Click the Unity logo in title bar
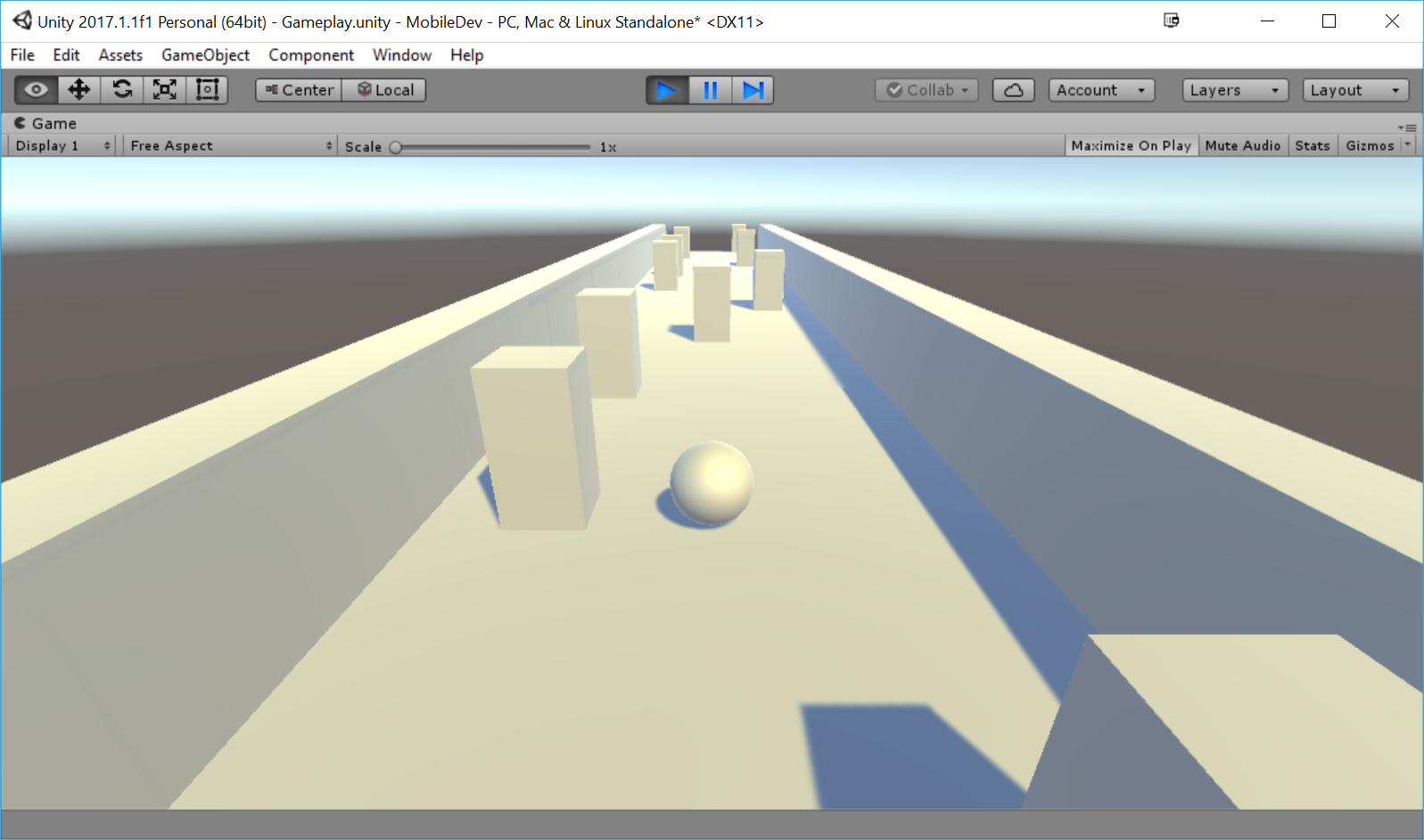This screenshot has height=840, width=1424. [x=21, y=21]
